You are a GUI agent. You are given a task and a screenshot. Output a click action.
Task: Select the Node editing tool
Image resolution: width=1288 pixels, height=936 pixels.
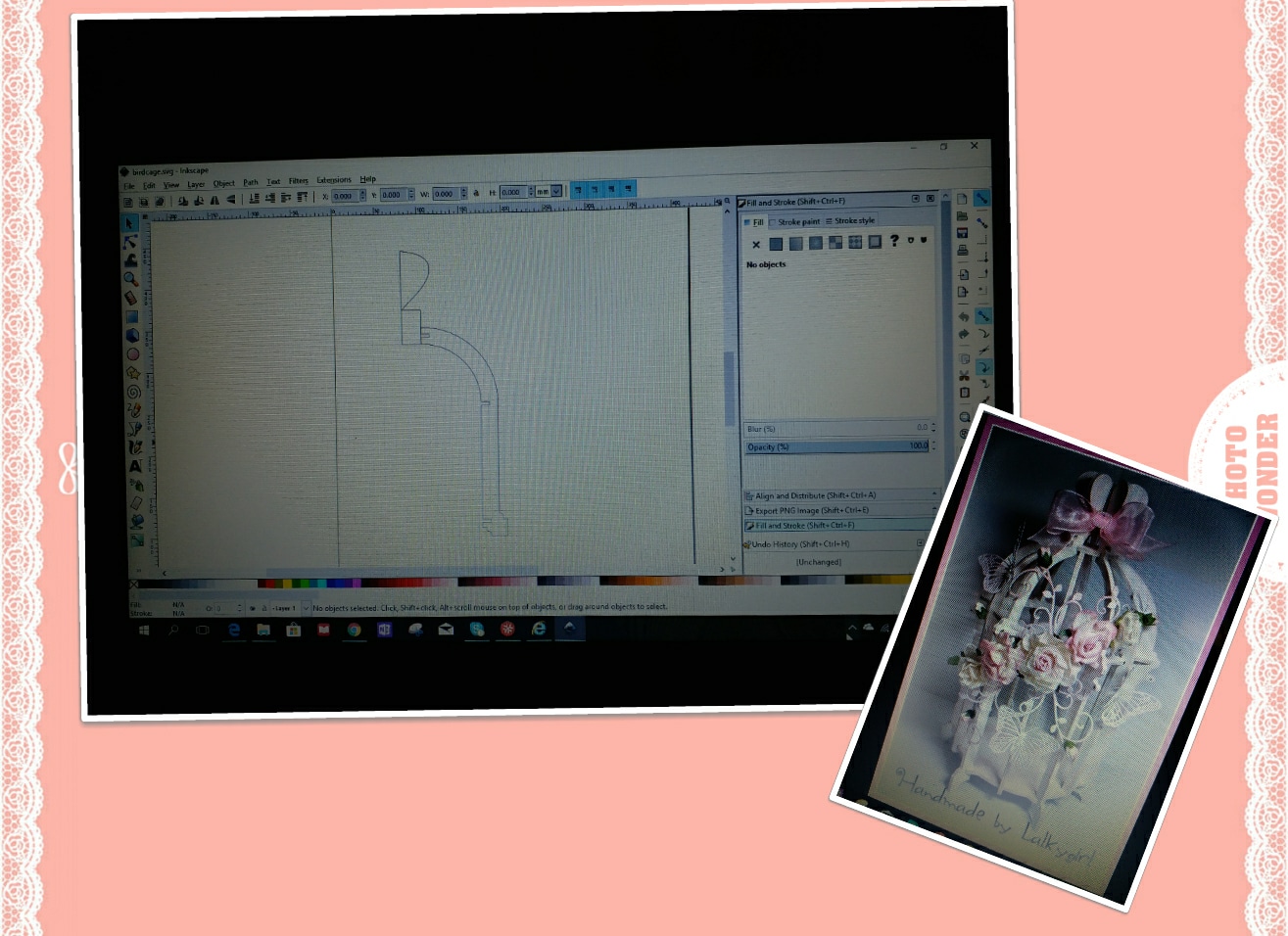pos(129,242)
